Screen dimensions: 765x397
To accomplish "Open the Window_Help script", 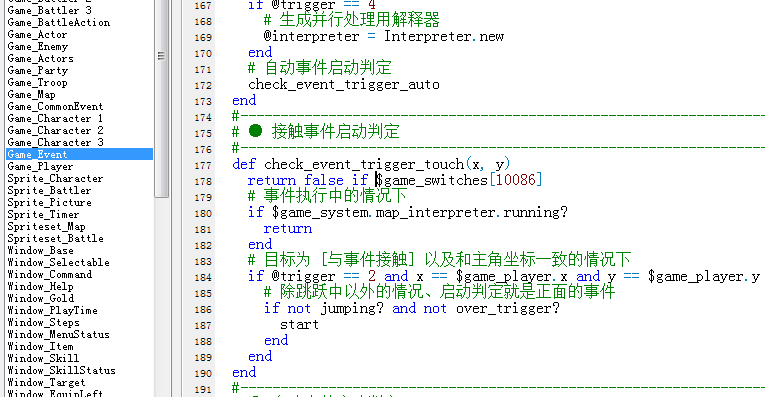I will click(40, 286).
